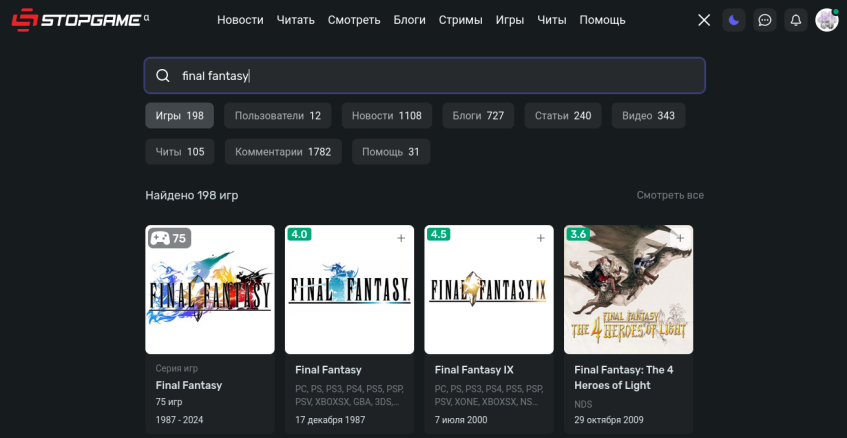Select the Пользователи 12 filter tab

pyautogui.click(x=278, y=116)
